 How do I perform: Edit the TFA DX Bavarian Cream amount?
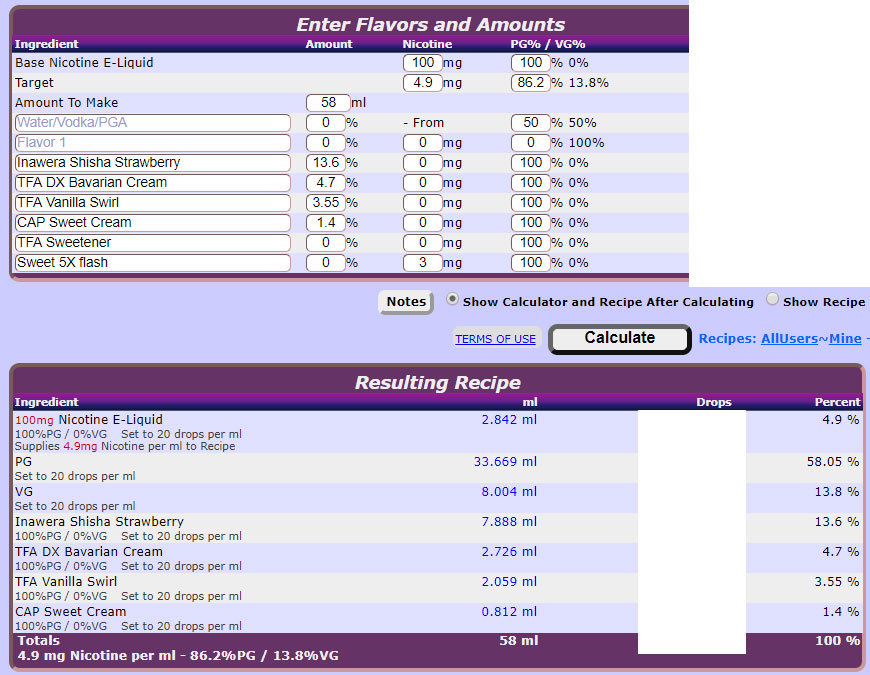[x=325, y=183]
